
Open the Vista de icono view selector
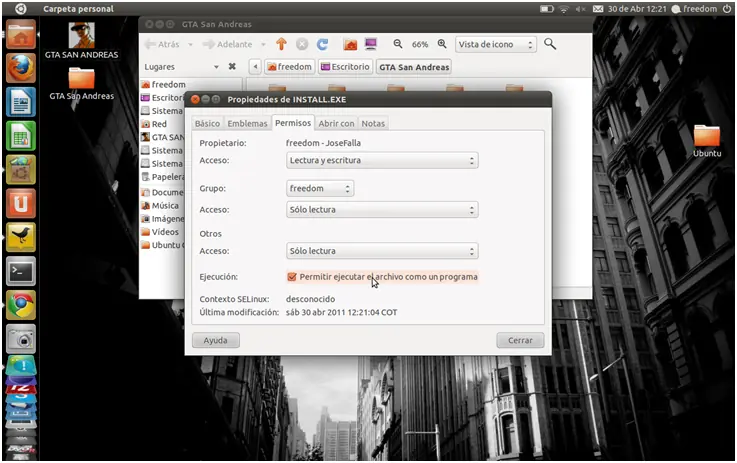(495, 44)
